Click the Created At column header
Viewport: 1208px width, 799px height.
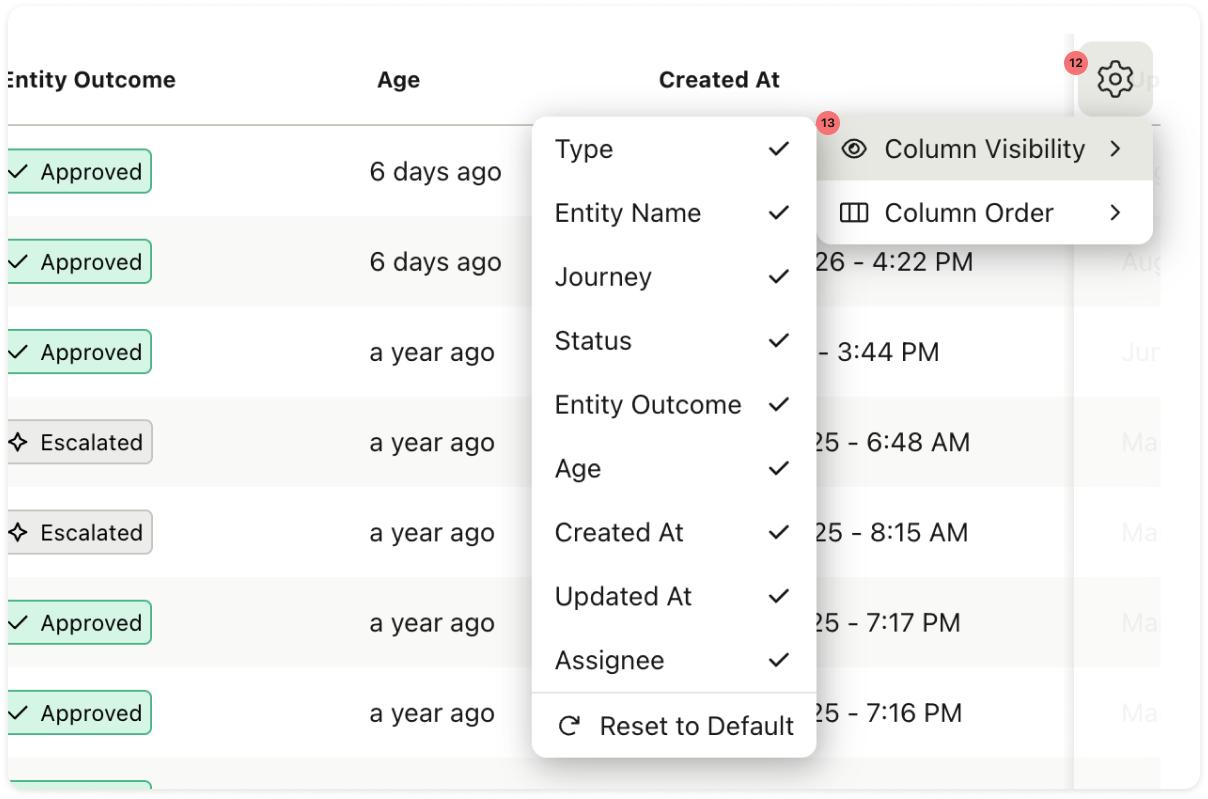click(719, 80)
